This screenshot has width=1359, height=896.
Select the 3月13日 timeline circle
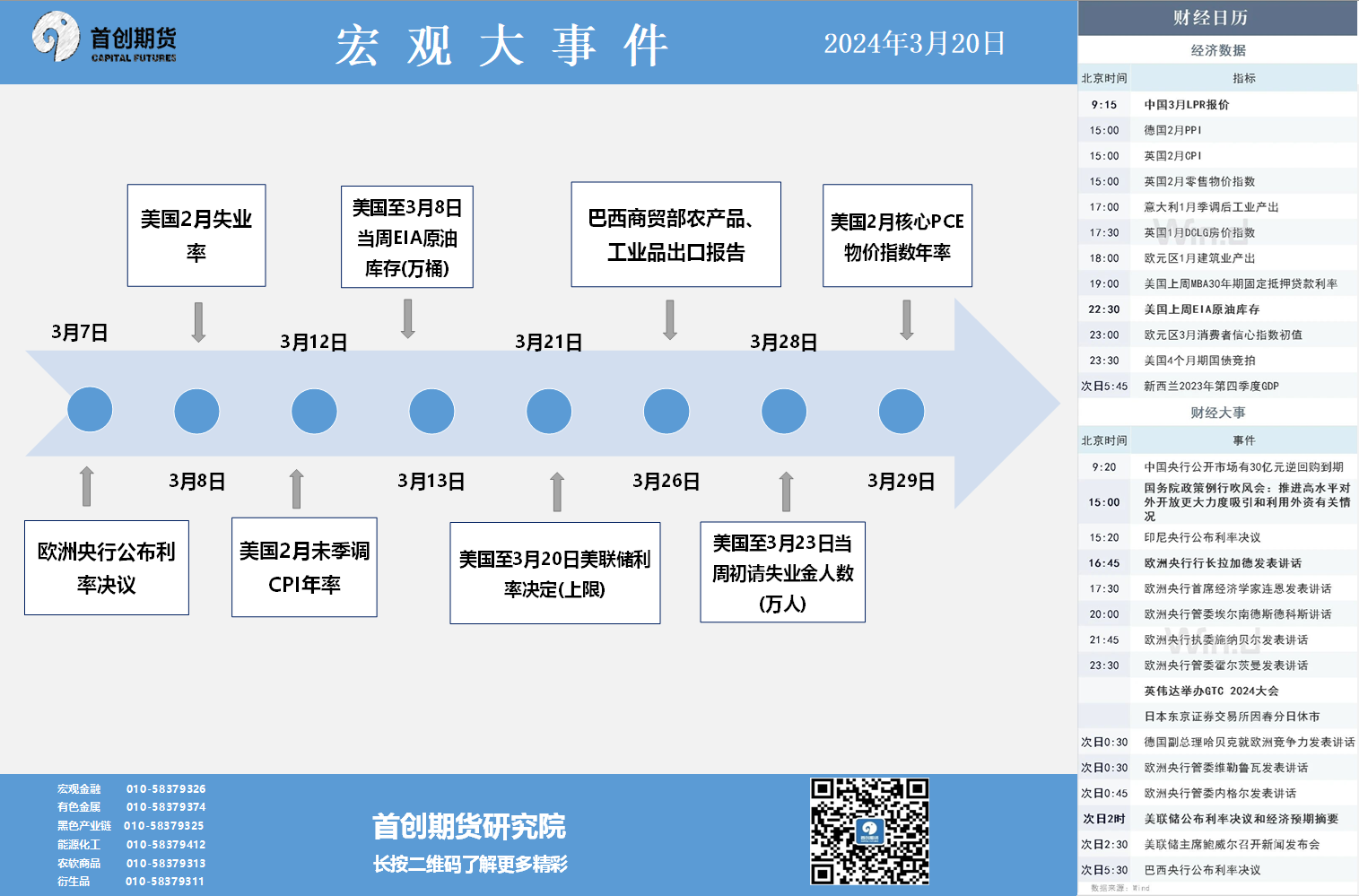431,412
